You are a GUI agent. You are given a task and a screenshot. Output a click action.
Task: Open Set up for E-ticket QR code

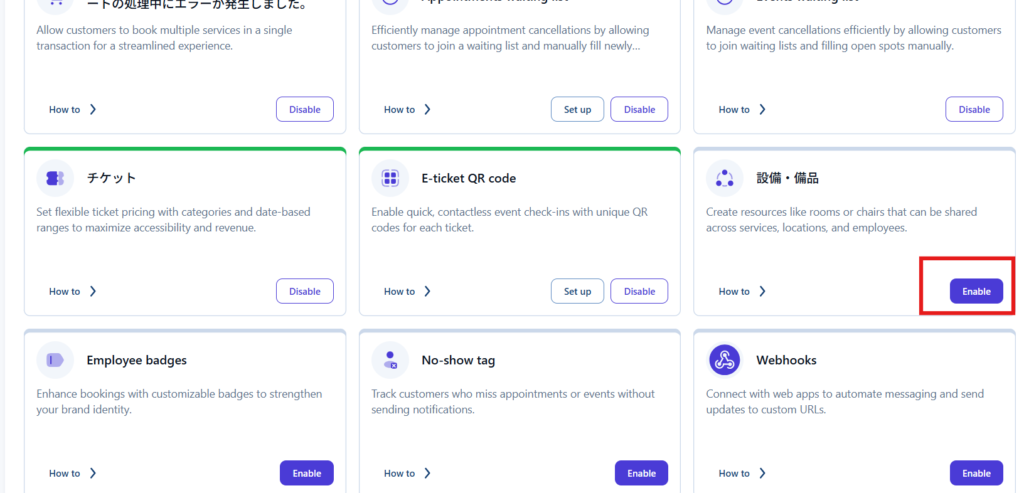click(577, 291)
